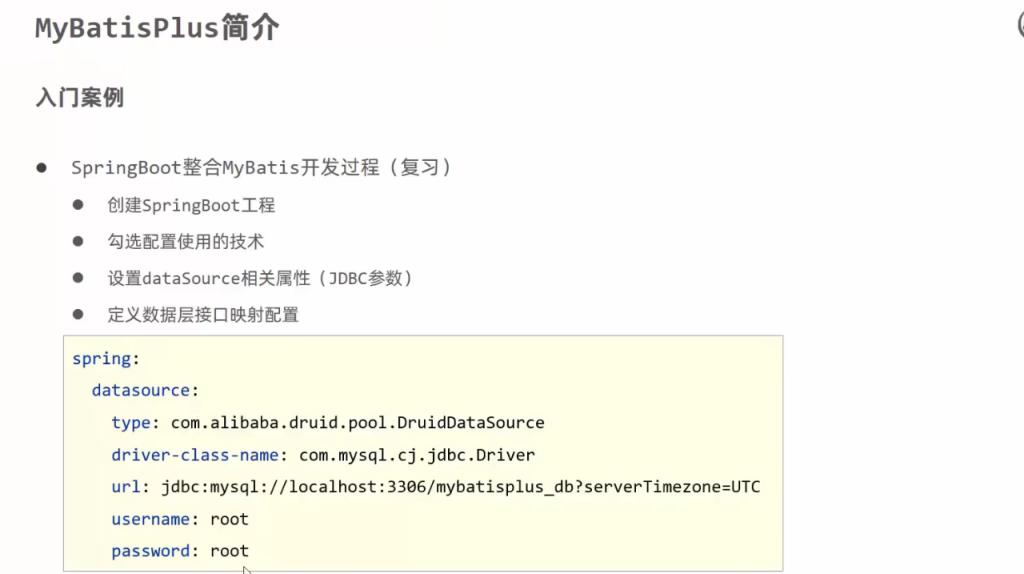Click the SpringBoot整合MyBatis开发过程 bullet text
This screenshot has height=574, width=1024.
click(x=261, y=167)
